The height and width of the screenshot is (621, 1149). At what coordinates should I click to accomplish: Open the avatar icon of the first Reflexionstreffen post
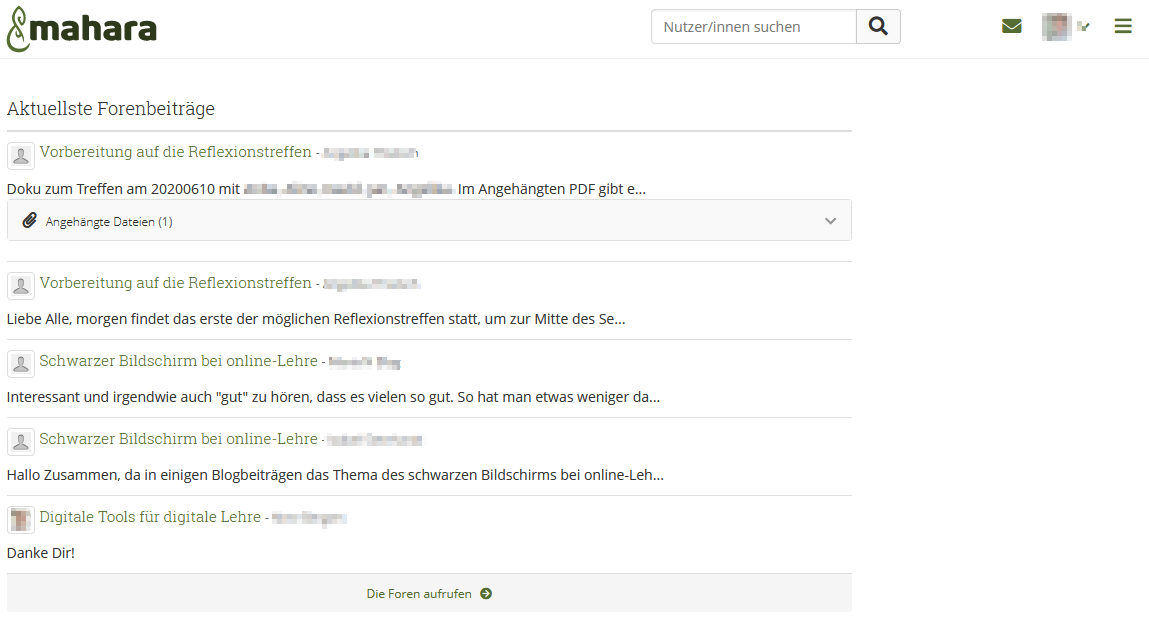coord(21,155)
